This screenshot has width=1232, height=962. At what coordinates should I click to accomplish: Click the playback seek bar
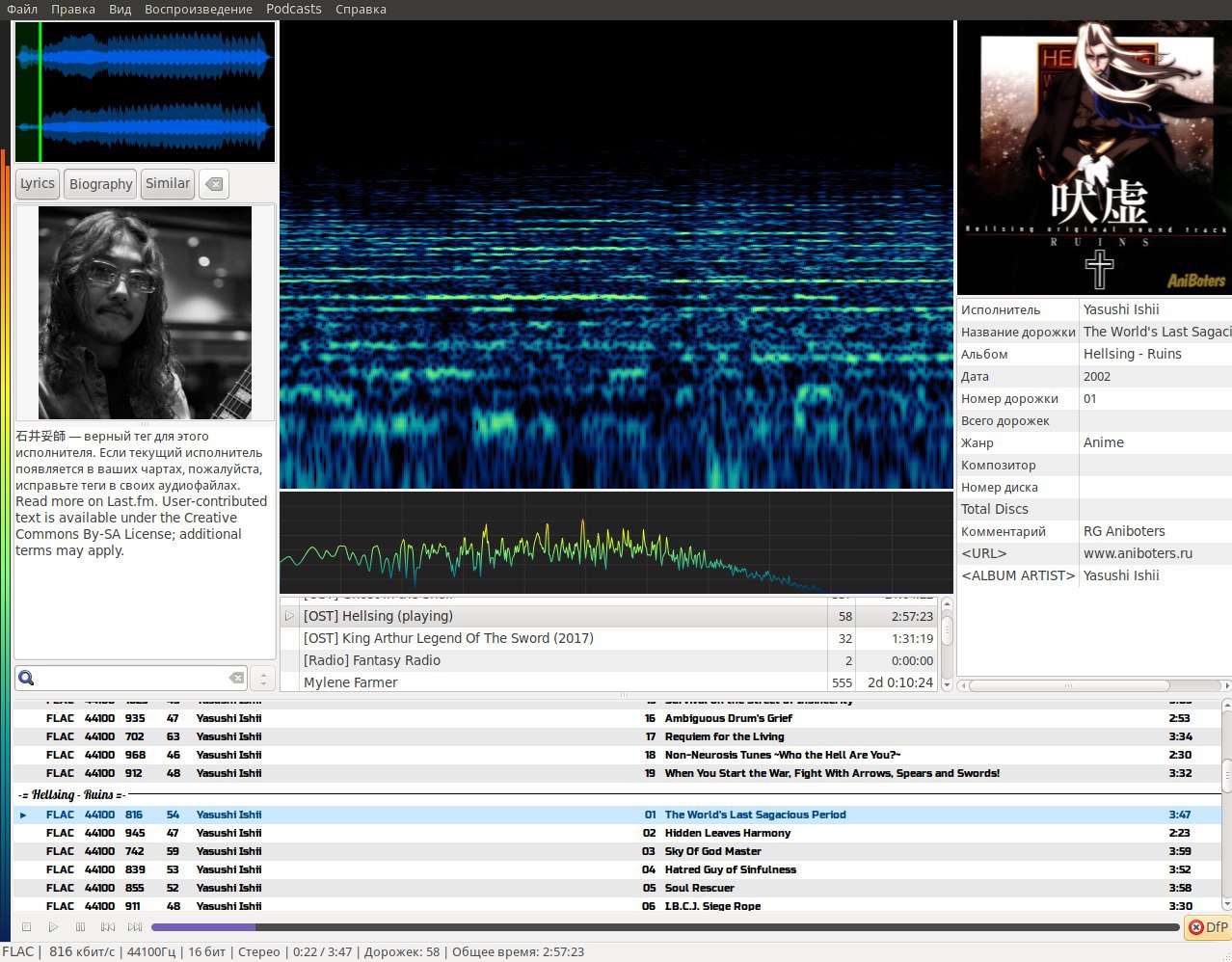tap(665, 927)
